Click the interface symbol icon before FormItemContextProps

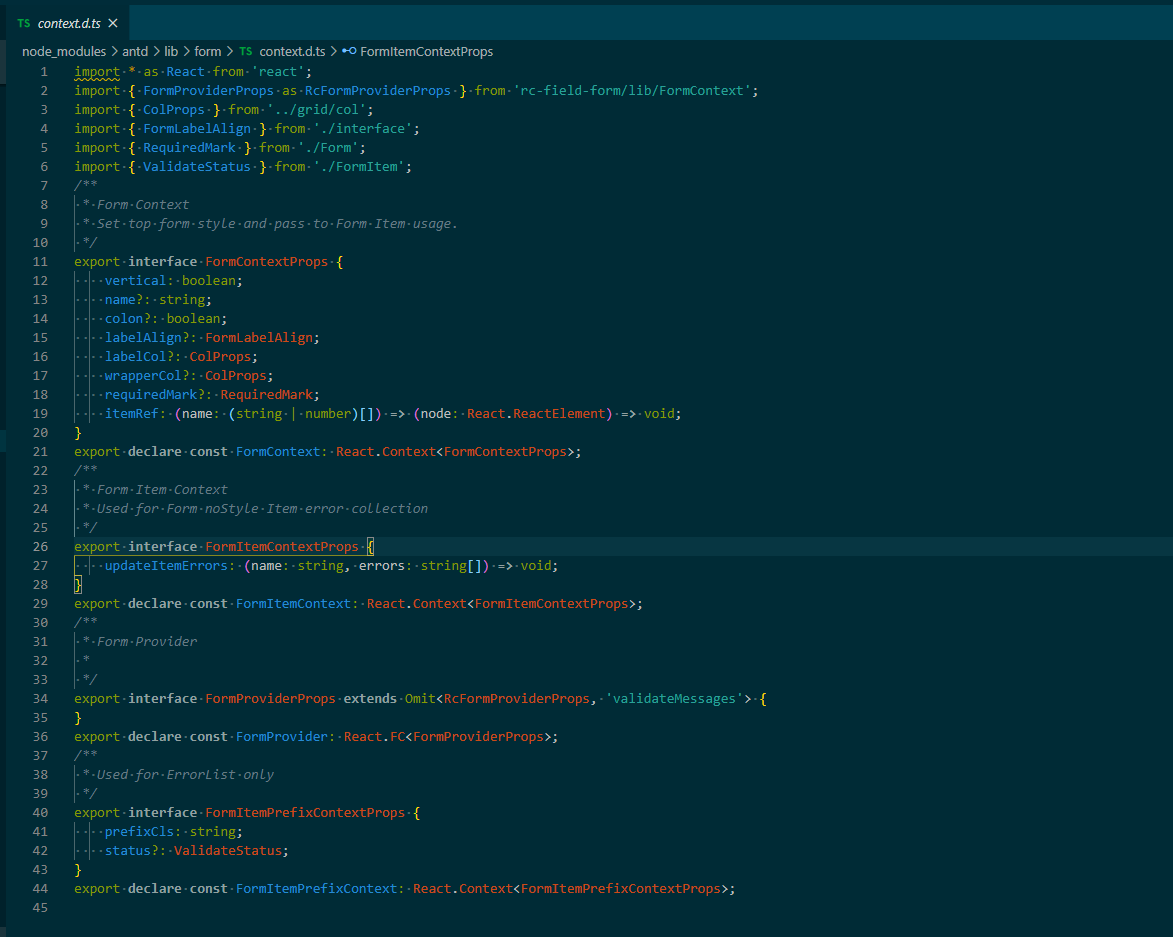click(x=349, y=51)
